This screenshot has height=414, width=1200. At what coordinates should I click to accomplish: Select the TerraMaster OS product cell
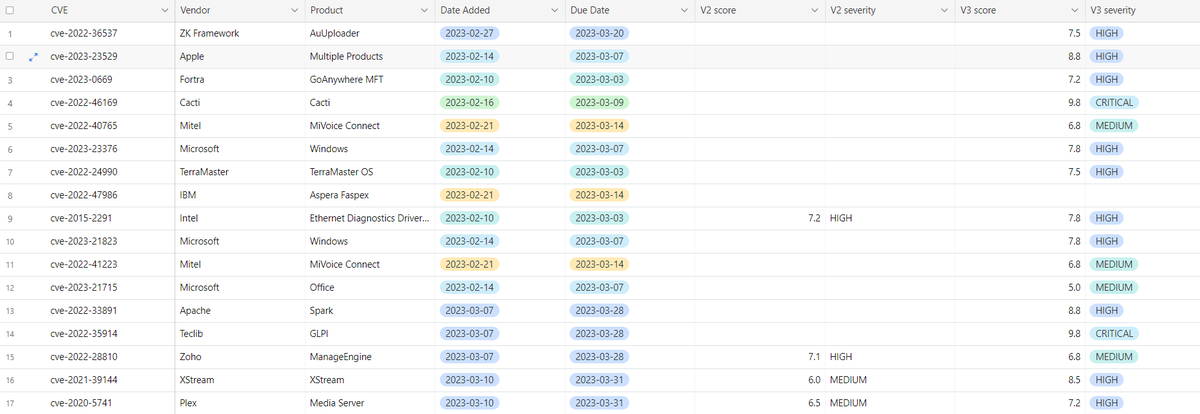coord(370,171)
